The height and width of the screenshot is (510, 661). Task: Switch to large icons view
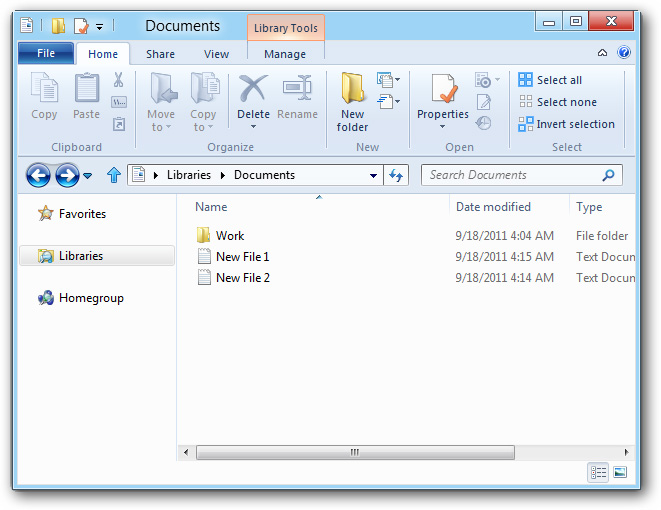620,472
